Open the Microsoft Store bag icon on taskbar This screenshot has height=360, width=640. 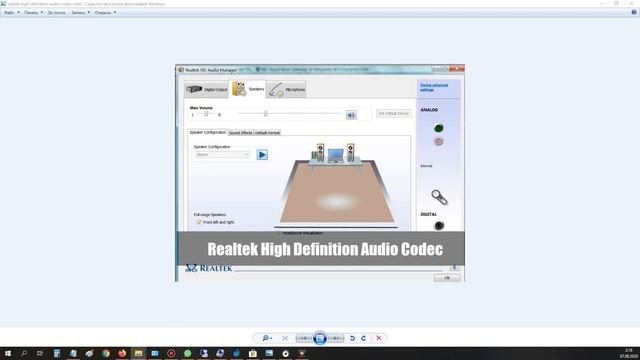tap(253, 353)
